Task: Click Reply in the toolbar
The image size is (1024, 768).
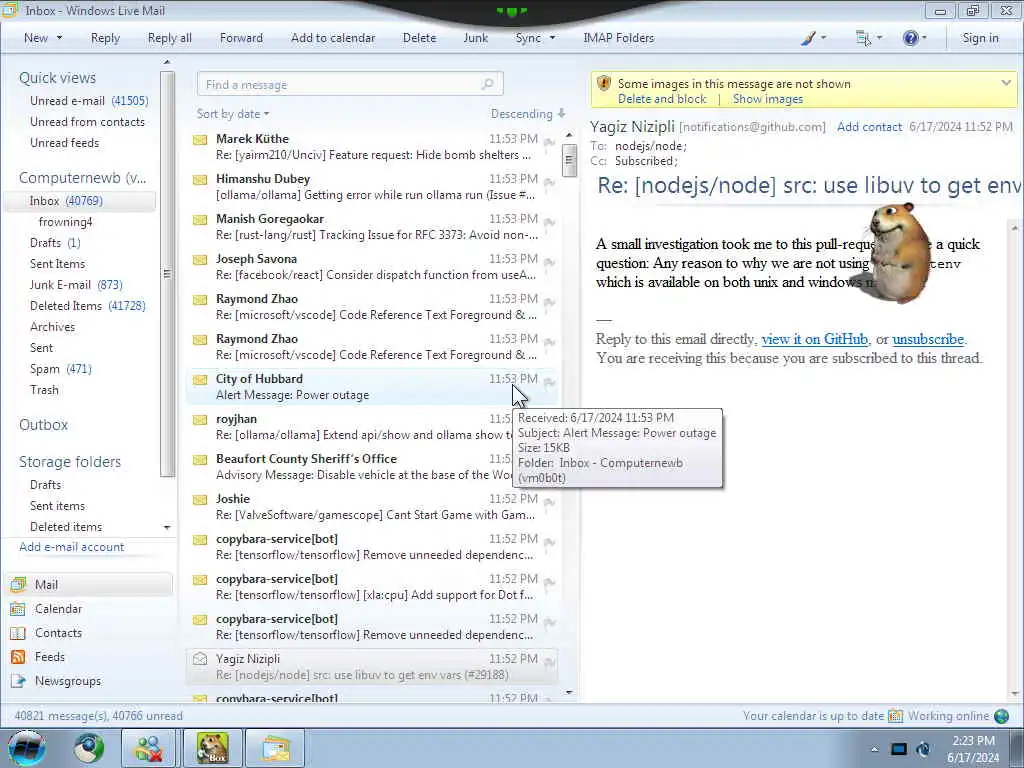Action: (105, 38)
